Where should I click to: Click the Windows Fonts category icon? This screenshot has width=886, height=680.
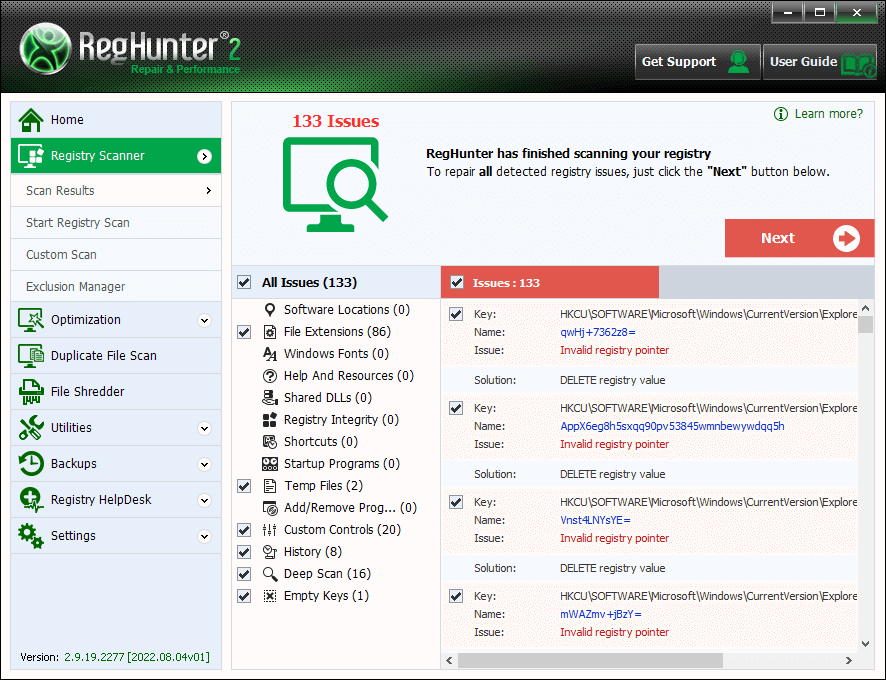pos(269,354)
